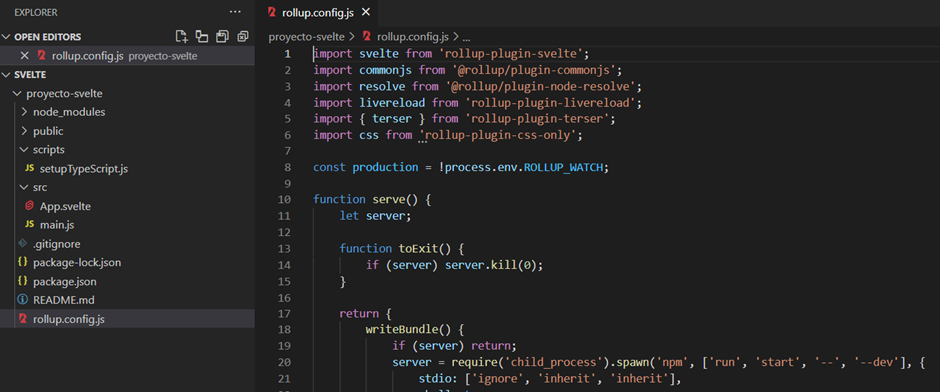
Task: Click the stdio property on line 21
Action: pyautogui.click(x=435, y=379)
